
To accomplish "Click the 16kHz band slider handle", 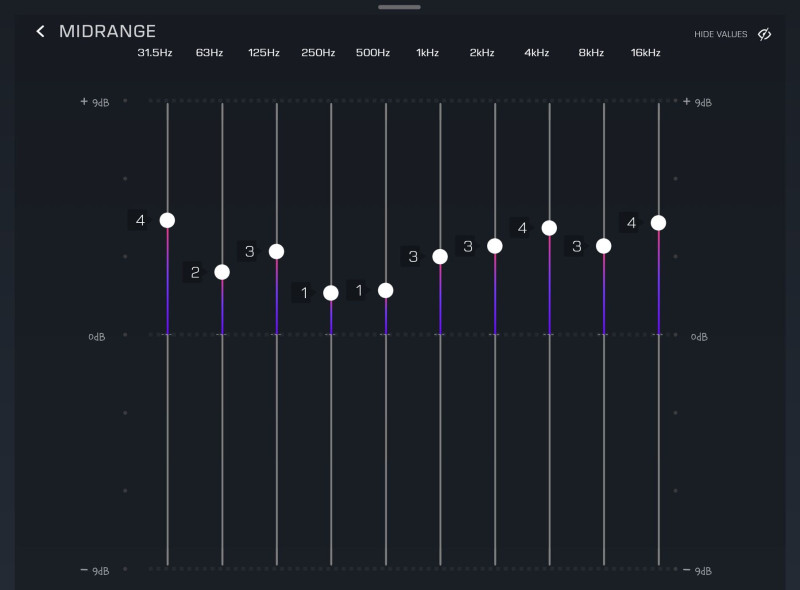I will pyautogui.click(x=658, y=223).
